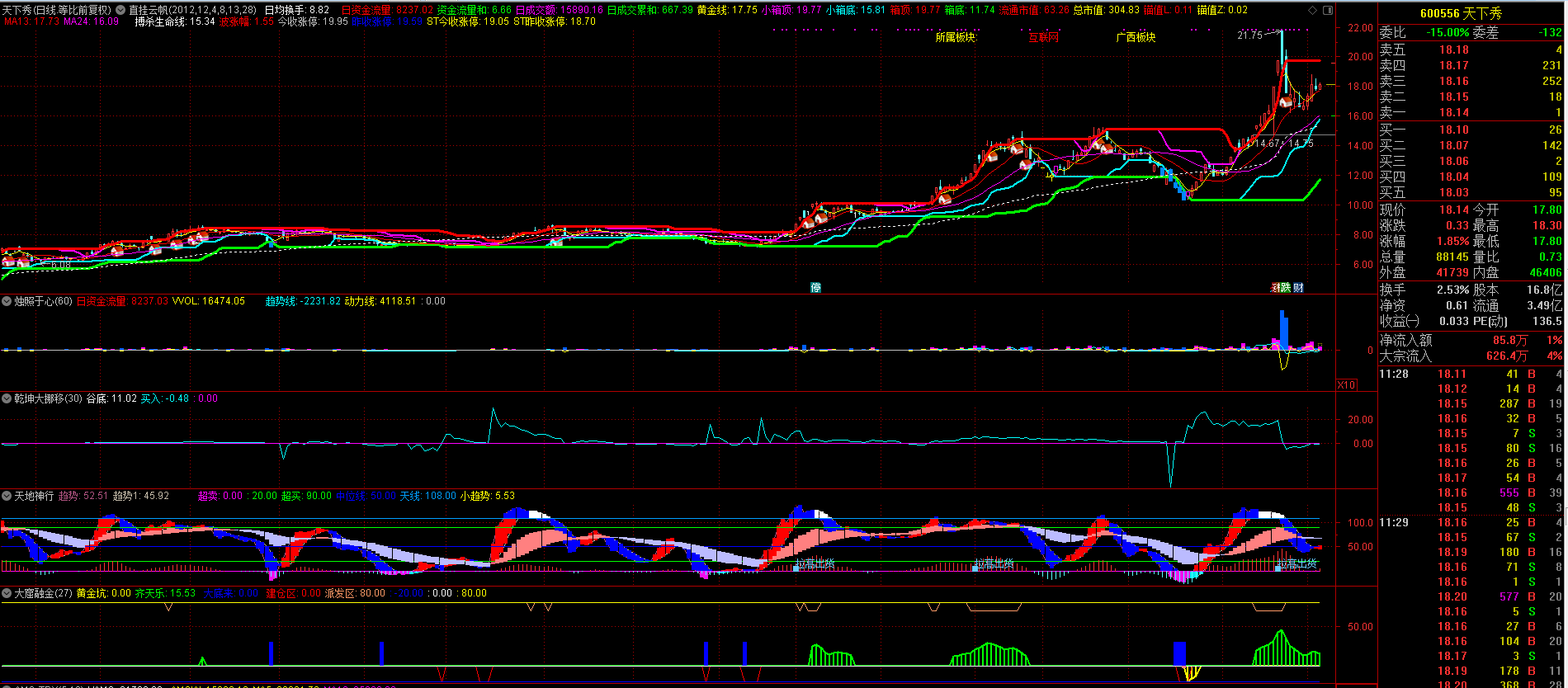Click the 谷底: 11.02 readout
Viewport: 1568px width, 688px height.
[111, 398]
